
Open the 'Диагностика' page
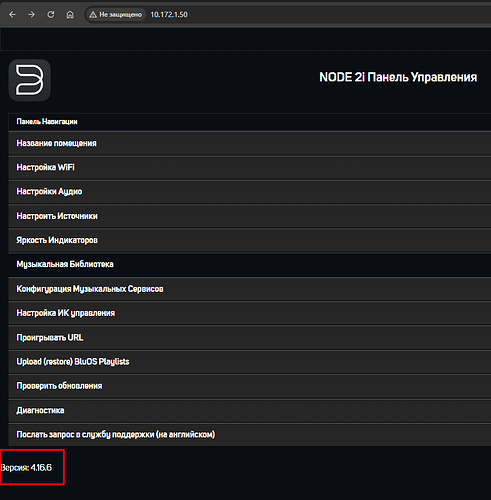(x=250, y=411)
